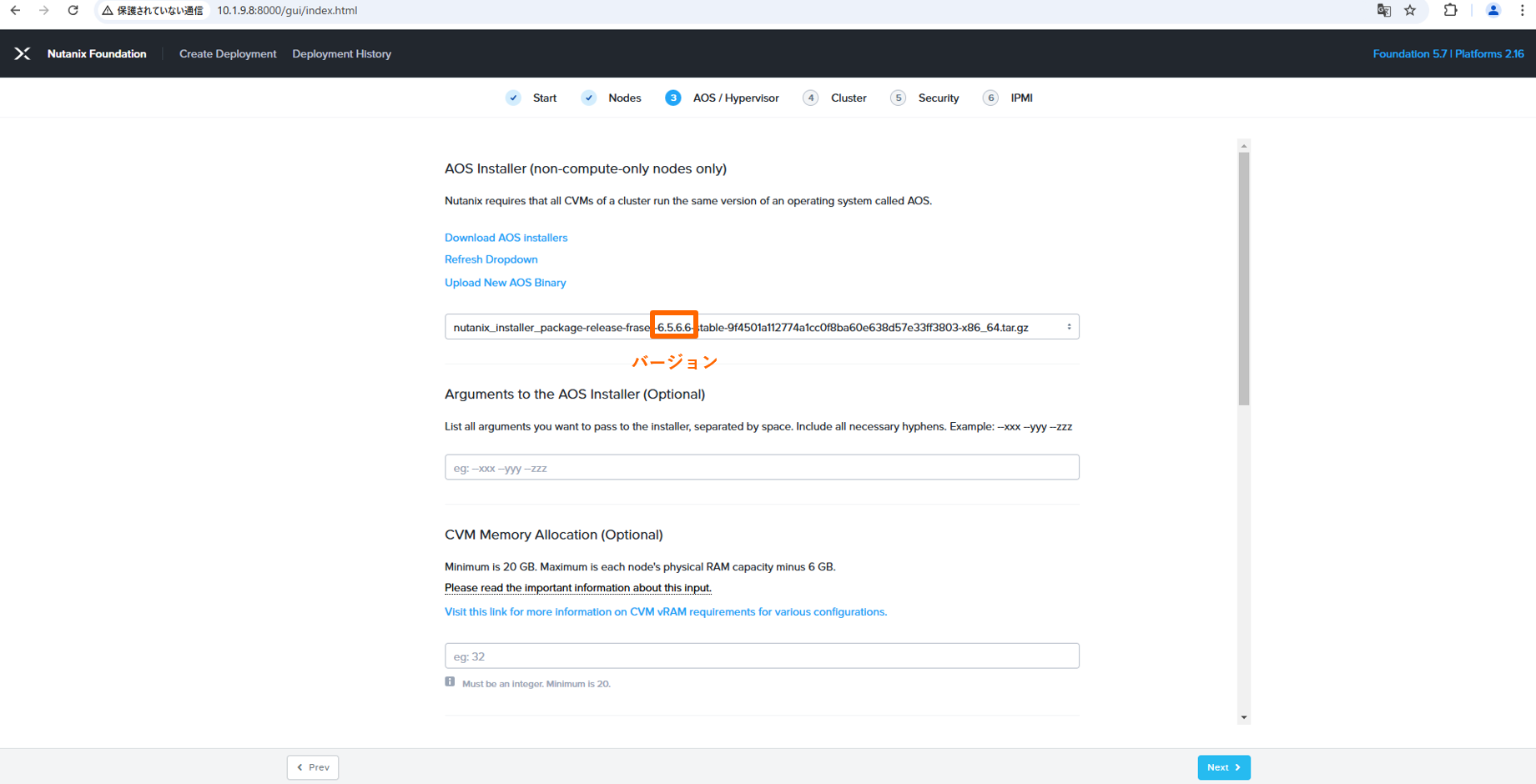Open Download AOS Installers link
The height and width of the screenshot is (784, 1536).
[x=506, y=238]
